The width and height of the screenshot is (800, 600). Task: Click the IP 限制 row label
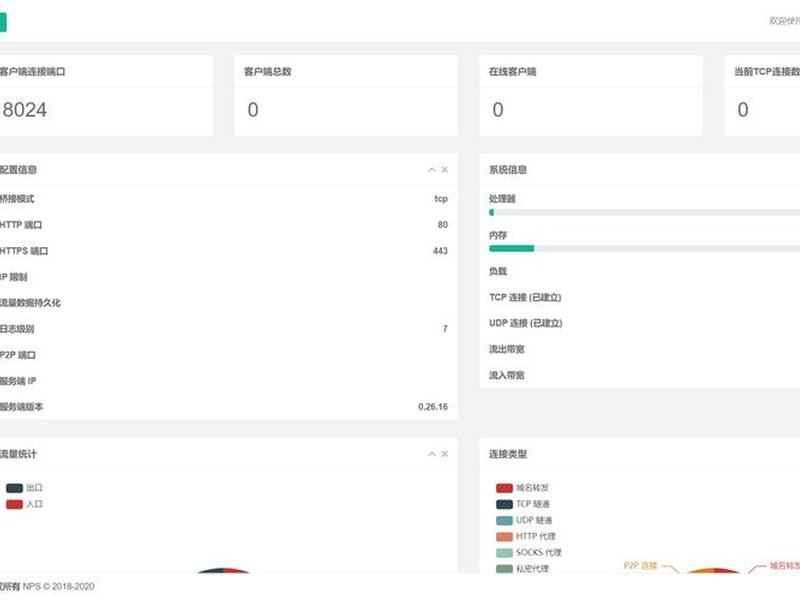pyautogui.click(x=13, y=277)
